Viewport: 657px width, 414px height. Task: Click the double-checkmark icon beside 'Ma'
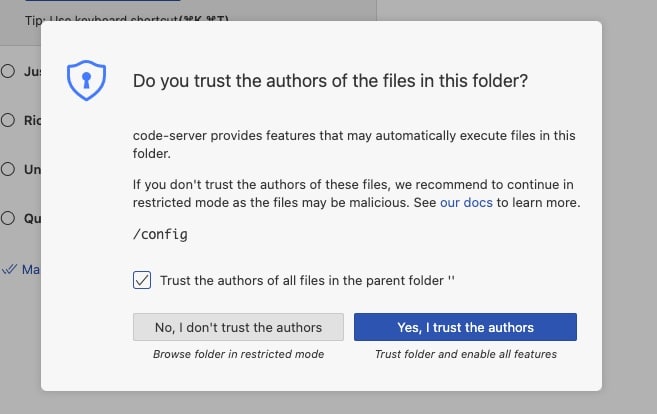click(x=9, y=269)
